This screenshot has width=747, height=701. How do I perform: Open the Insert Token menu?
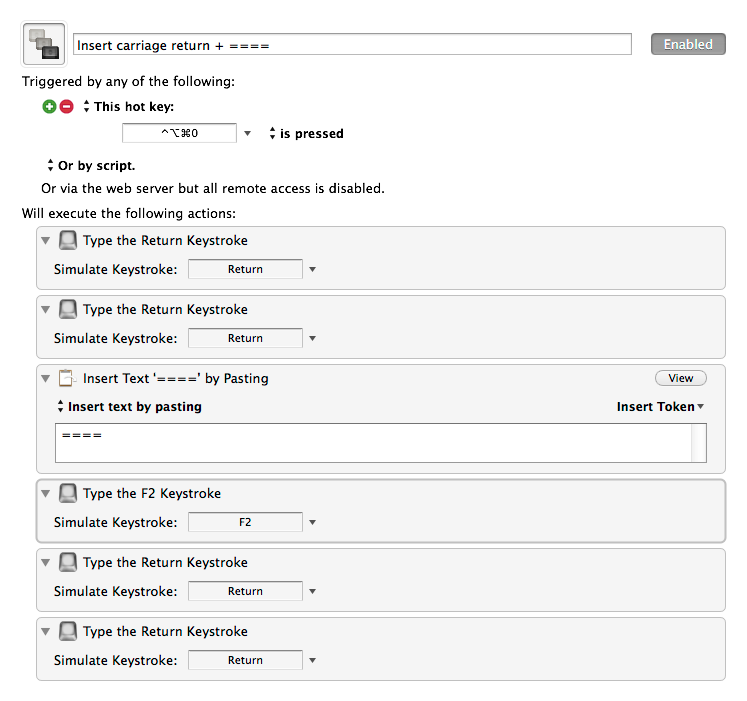click(x=660, y=406)
